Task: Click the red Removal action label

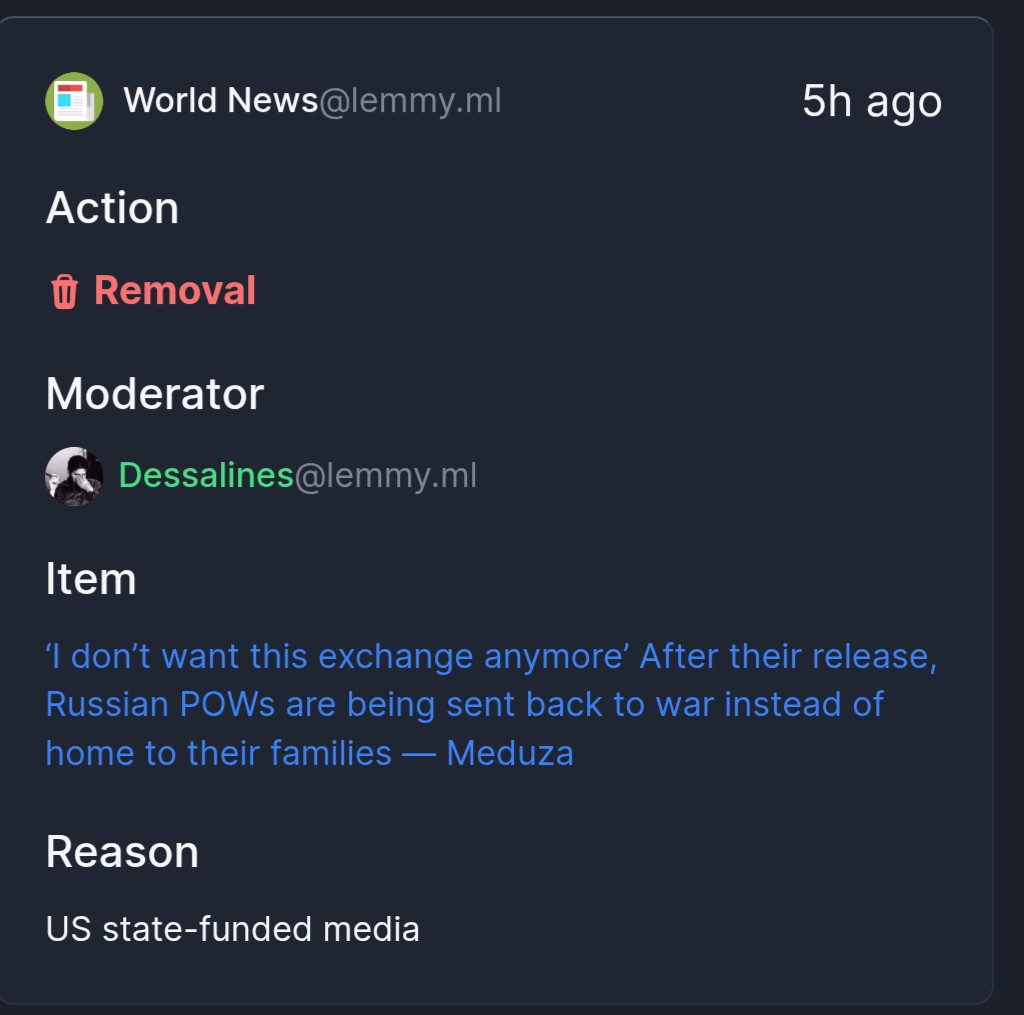Action: [174, 290]
